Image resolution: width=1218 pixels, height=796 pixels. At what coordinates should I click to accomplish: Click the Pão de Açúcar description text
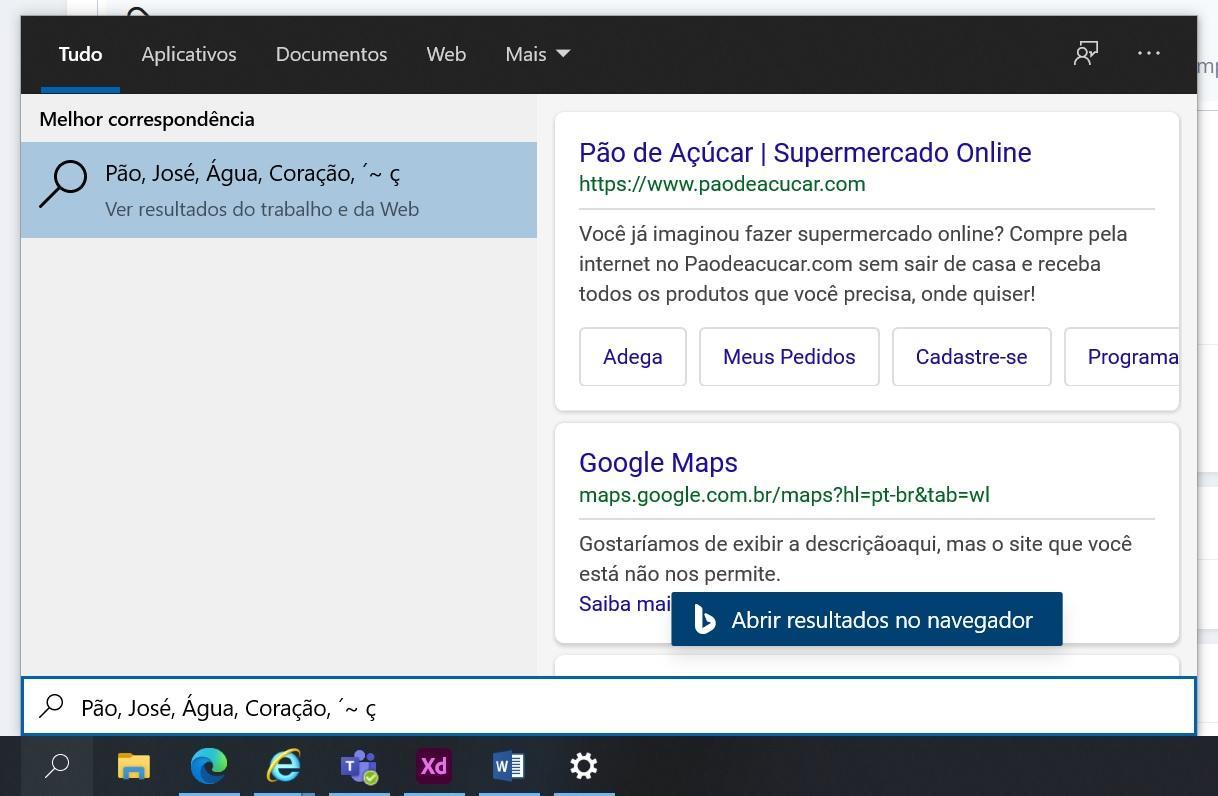click(x=853, y=264)
